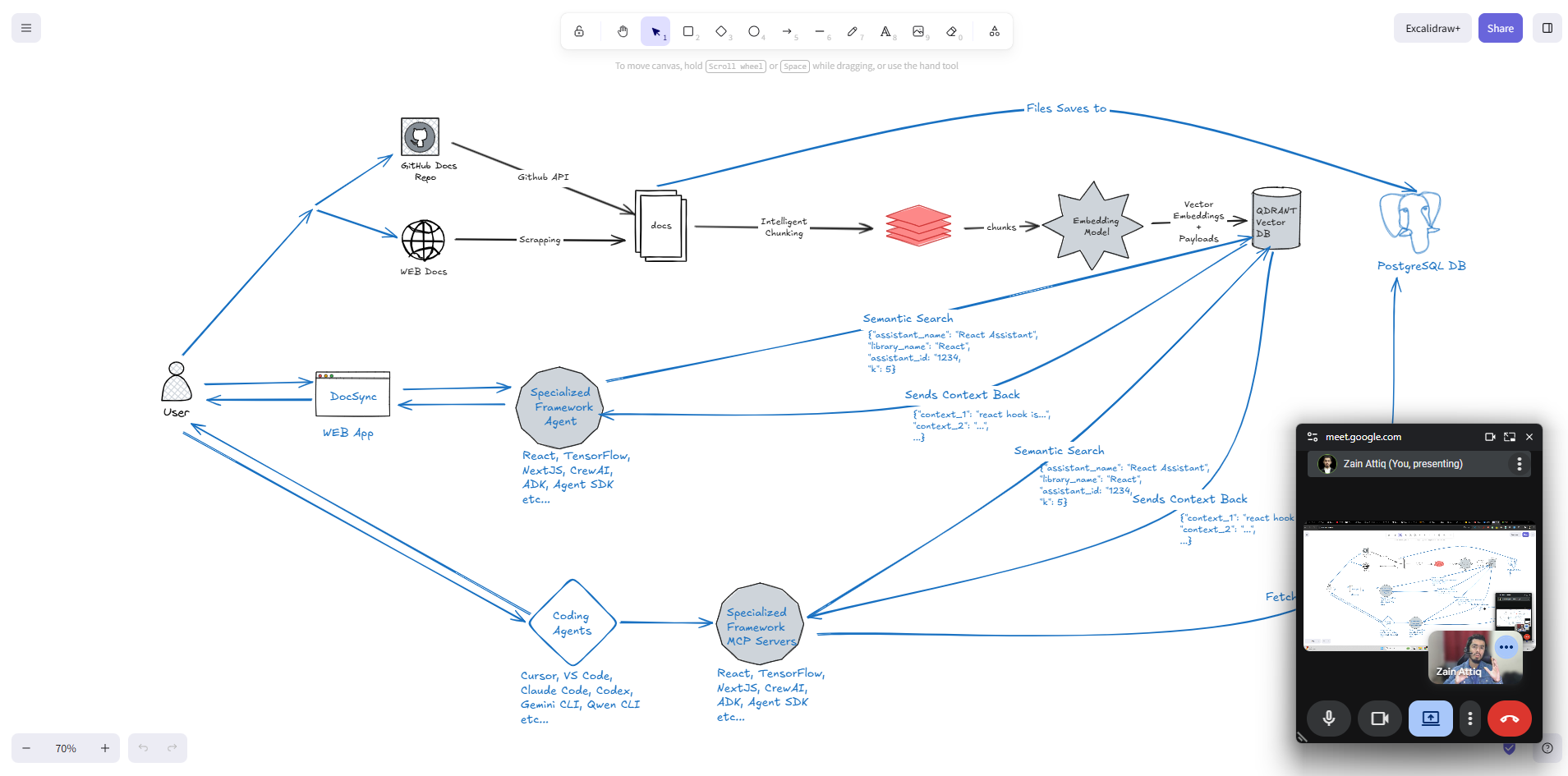Select the Embedding Model star shape
Viewport: 1568px width, 776px height.
1092,226
